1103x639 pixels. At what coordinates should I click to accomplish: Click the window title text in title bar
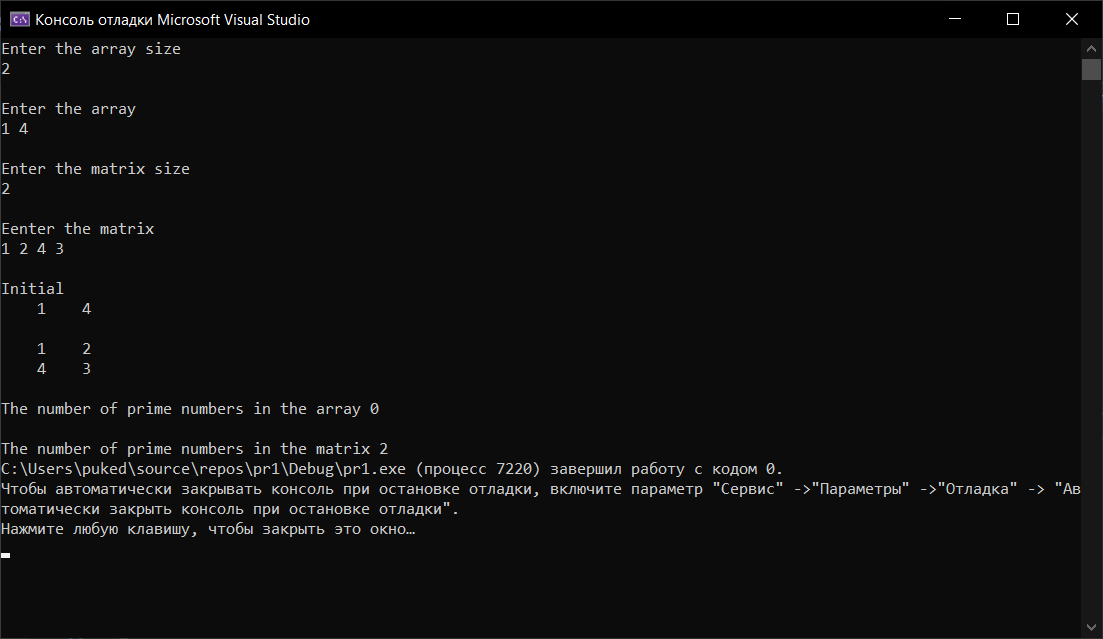point(172,20)
